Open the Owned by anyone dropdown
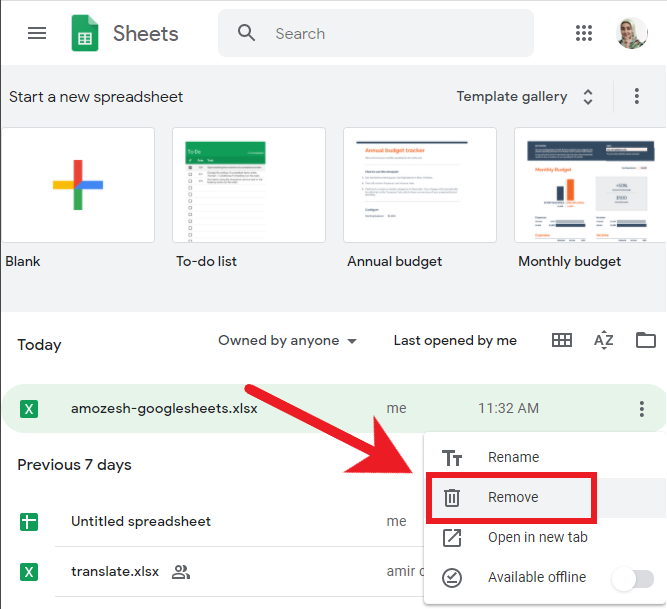The height and width of the screenshot is (609, 667). [x=288, y=341]
